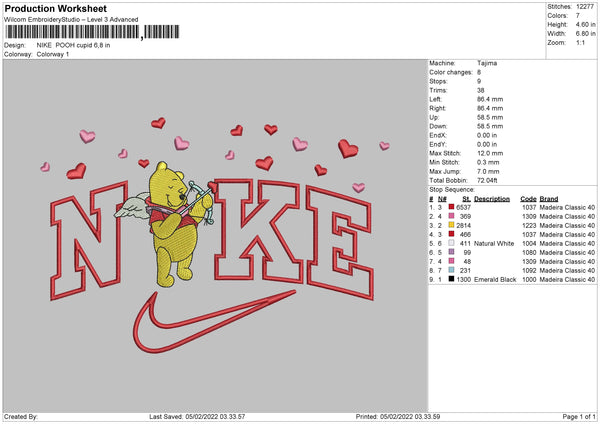This screenshot has width=600, height=424.
Task: Click the barcode below the studio name
Action: point(73,34)
